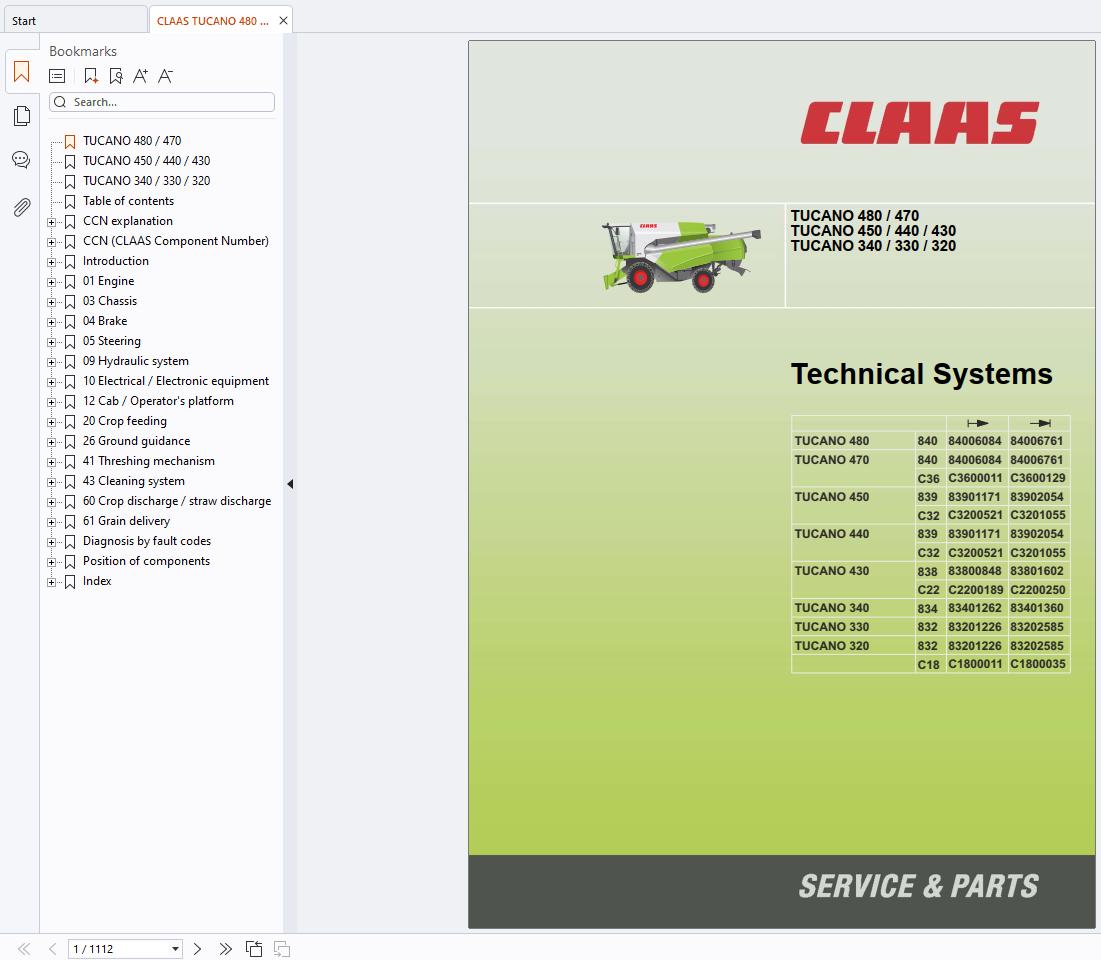Open 12 Cab / Operator's platform bookmark
This screenshot has width=1101, height=960.
coord(158,401)
